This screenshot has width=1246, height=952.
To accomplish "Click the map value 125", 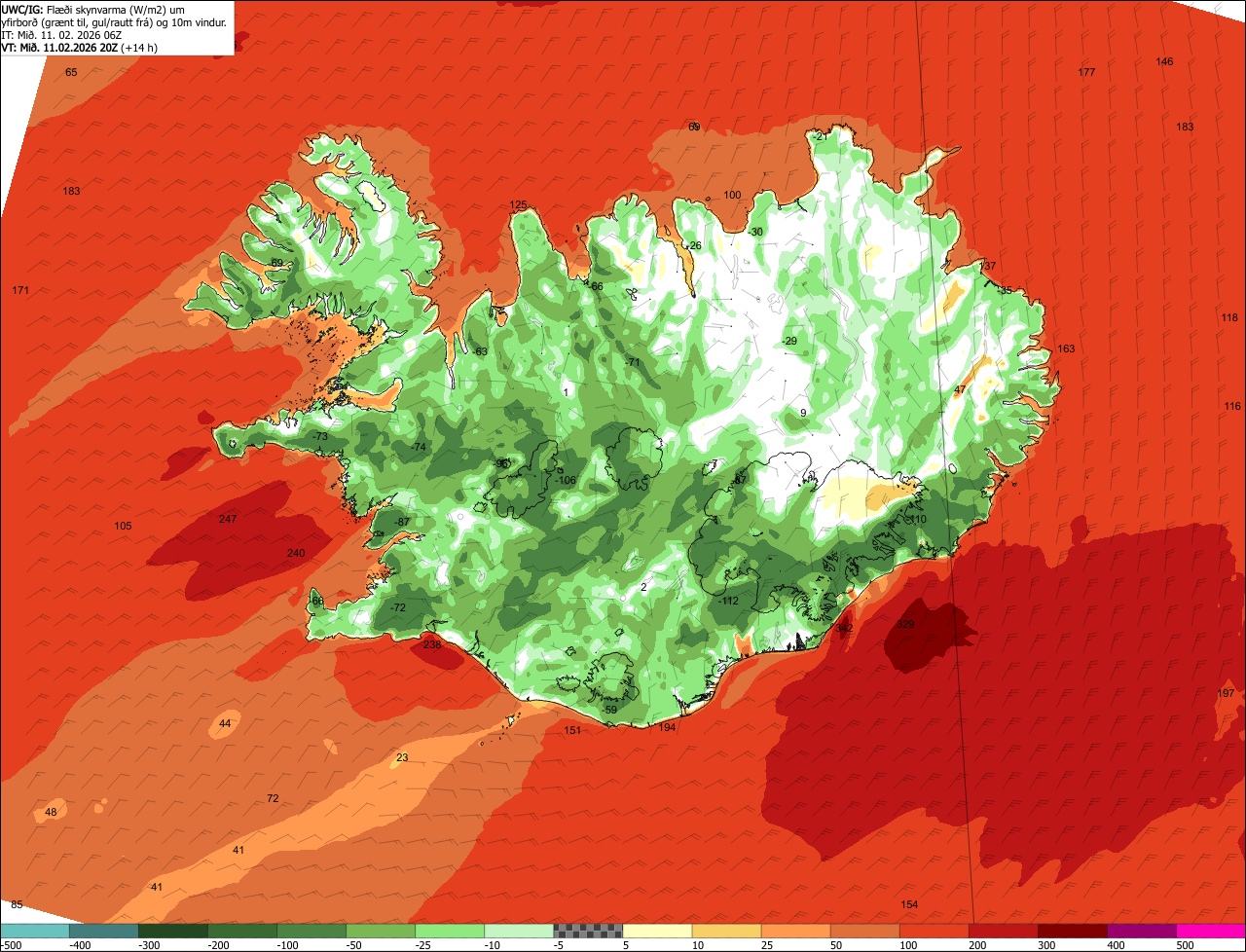I will tap(518, 204).
